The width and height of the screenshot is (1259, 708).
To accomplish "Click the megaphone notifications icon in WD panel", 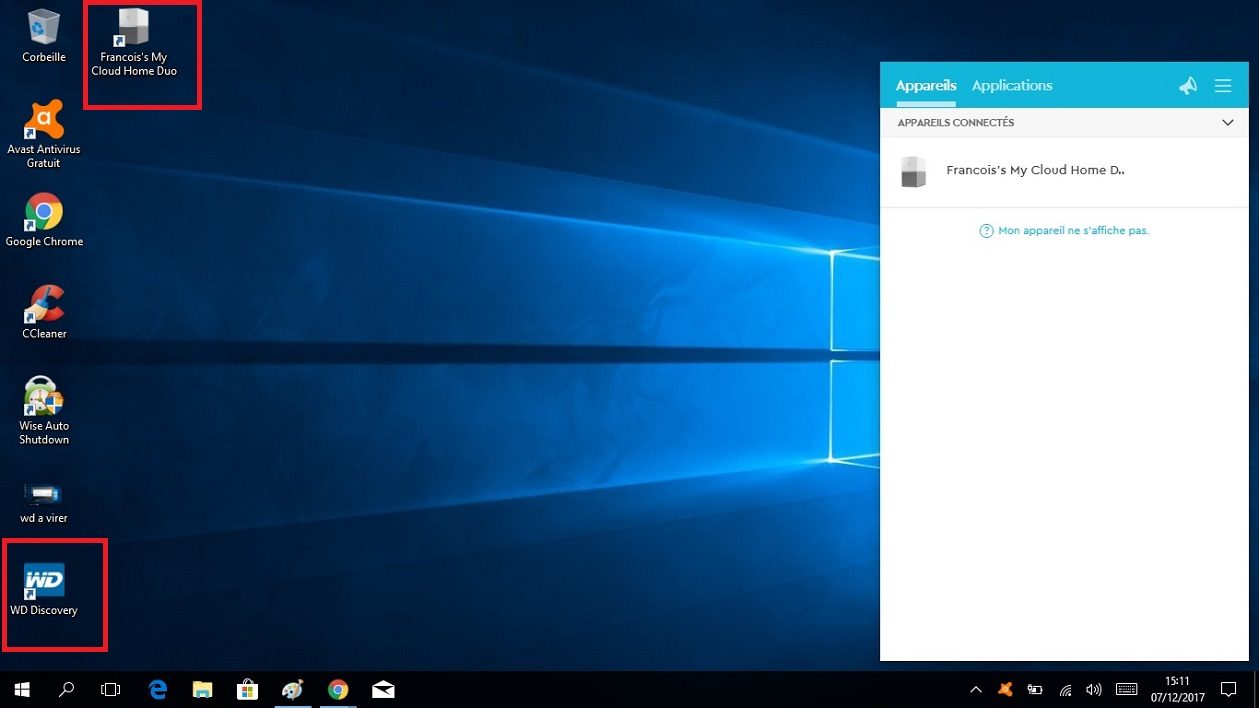I will pyautogui.click(x=1188, y=86).
